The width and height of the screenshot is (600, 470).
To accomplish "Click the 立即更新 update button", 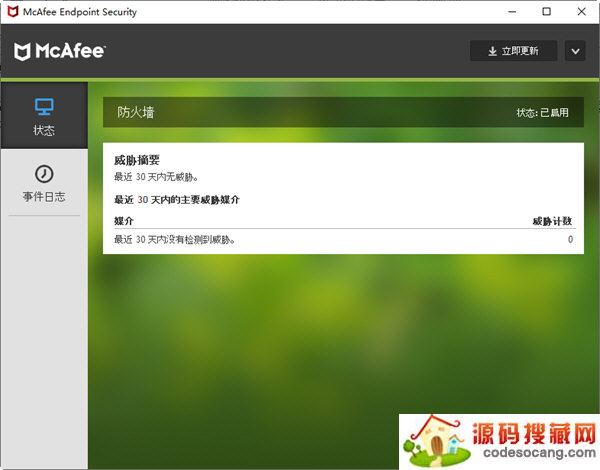I will [x=513, y=51].
